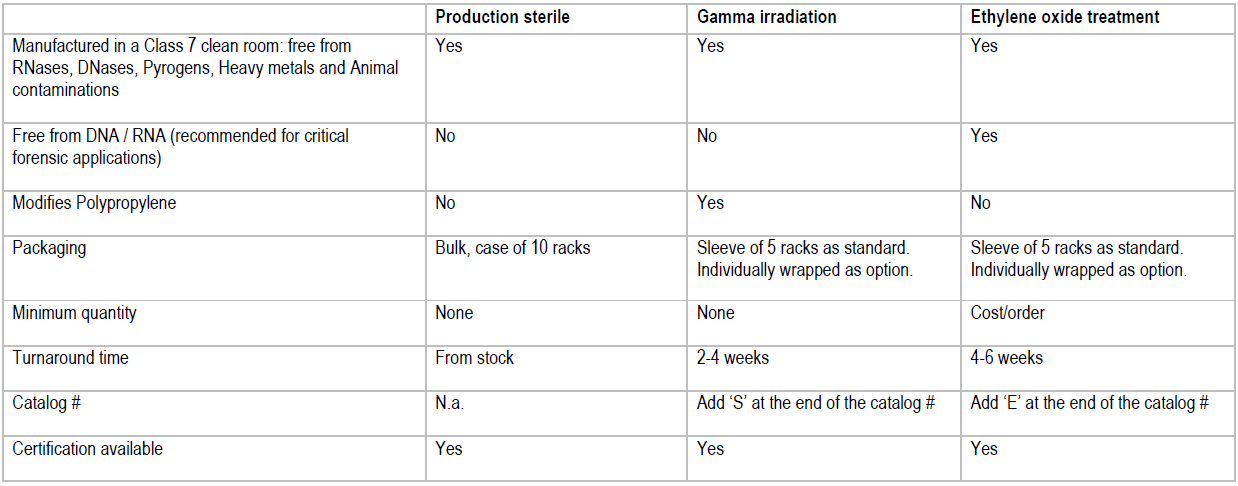Select the 'Modifies Polypropylene' row label
Screen dimensions: 1238x486
coord(95,203)
